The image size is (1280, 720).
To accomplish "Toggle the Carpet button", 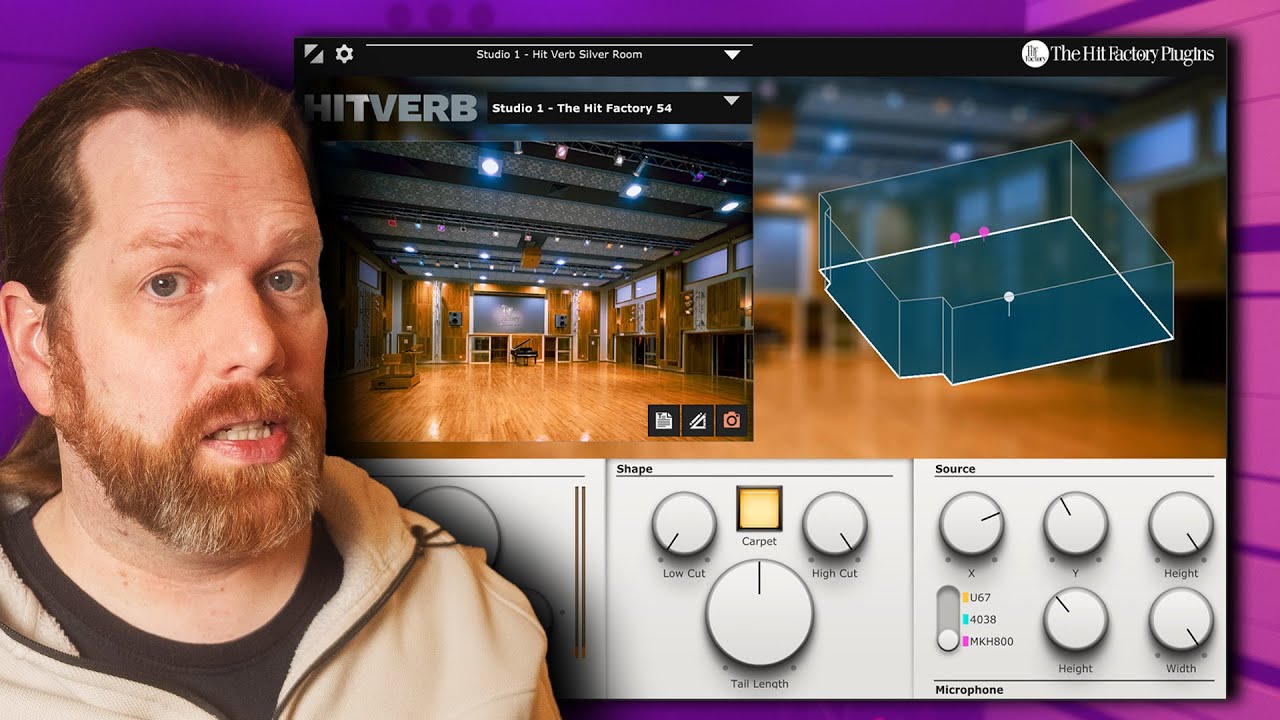I will [x=759, y=508].
